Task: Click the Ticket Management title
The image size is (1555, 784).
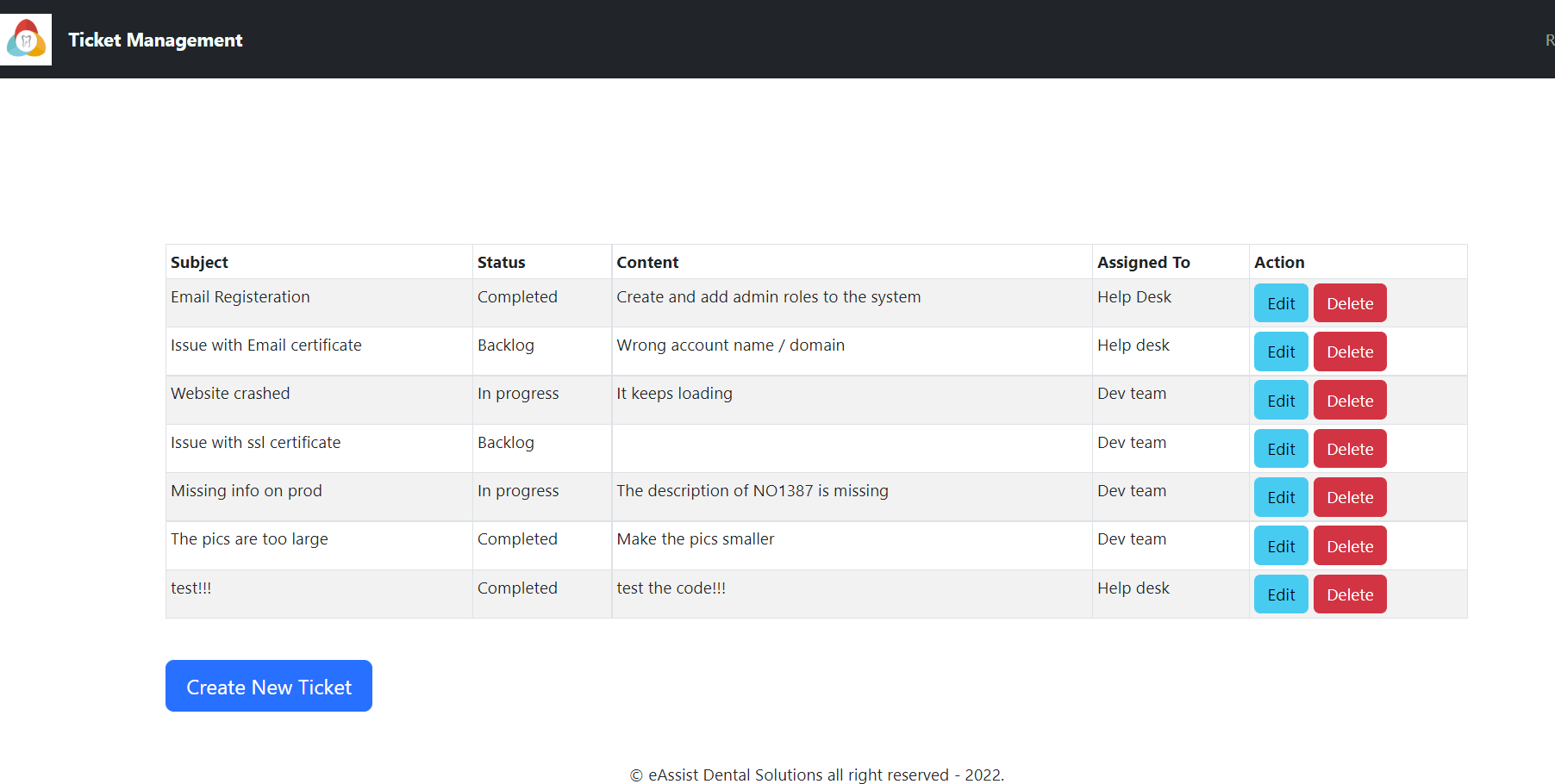Action: point(155,40)
